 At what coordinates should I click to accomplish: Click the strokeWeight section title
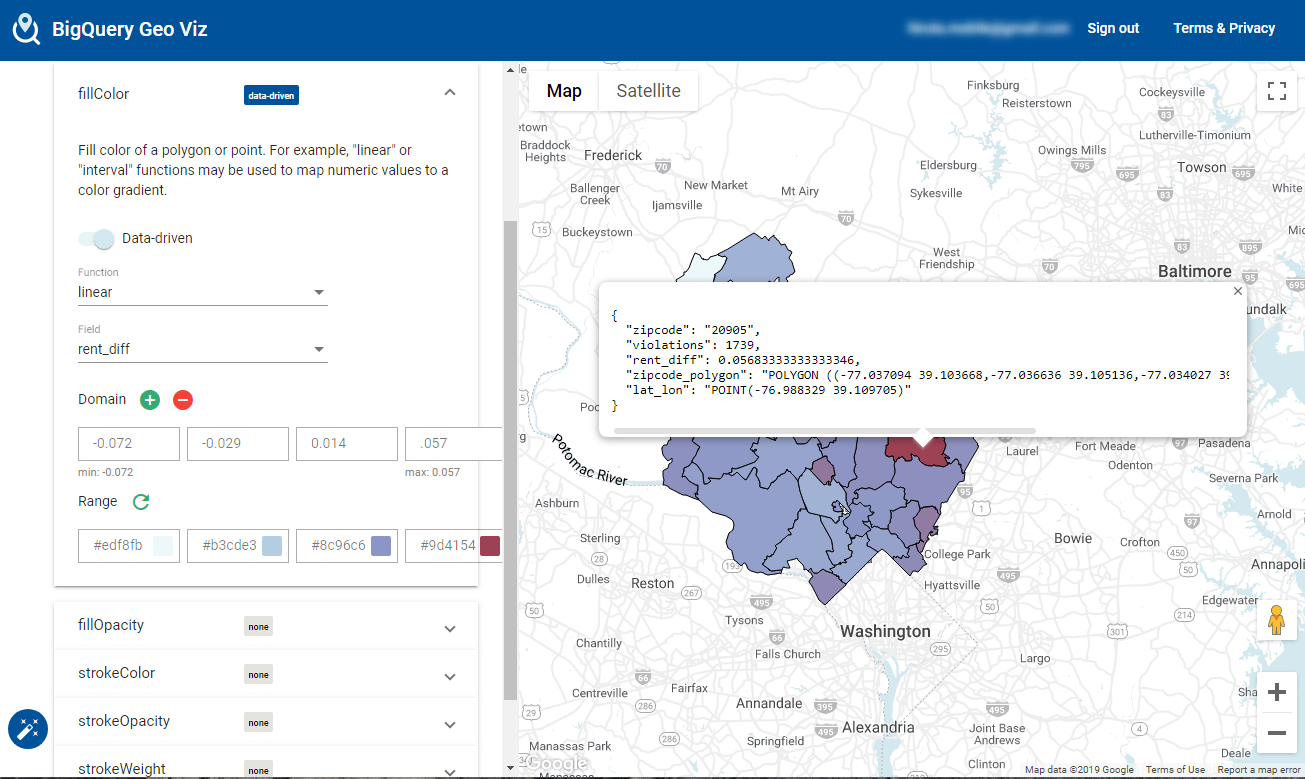[122, 769]
